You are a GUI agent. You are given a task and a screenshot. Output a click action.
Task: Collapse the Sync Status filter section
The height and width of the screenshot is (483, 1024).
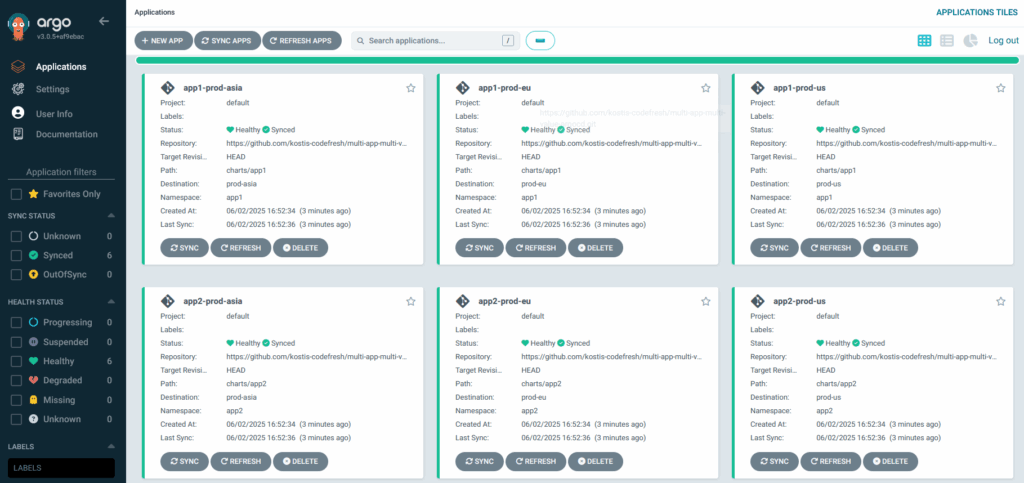[110, 216]
